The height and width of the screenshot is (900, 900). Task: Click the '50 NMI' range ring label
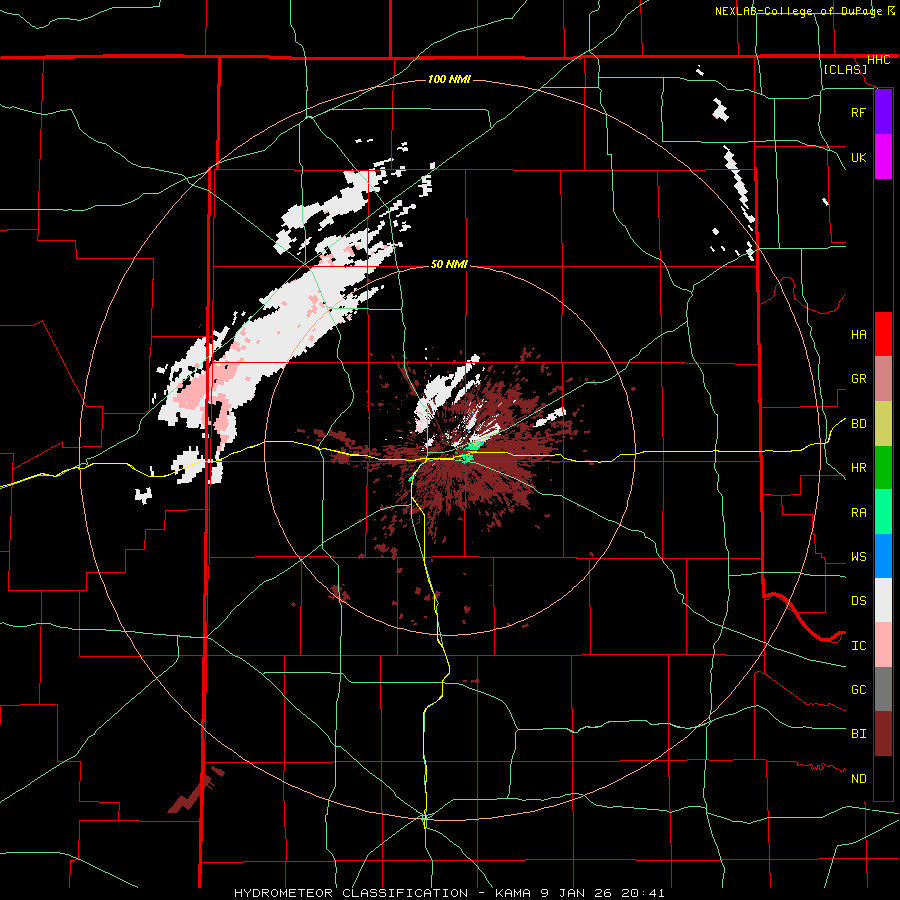tap(449, 264)
